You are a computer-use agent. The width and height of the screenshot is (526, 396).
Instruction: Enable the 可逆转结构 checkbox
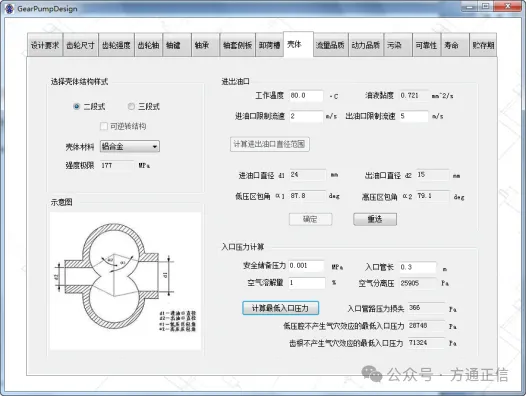pyautogui.click(x=104, y=126)
